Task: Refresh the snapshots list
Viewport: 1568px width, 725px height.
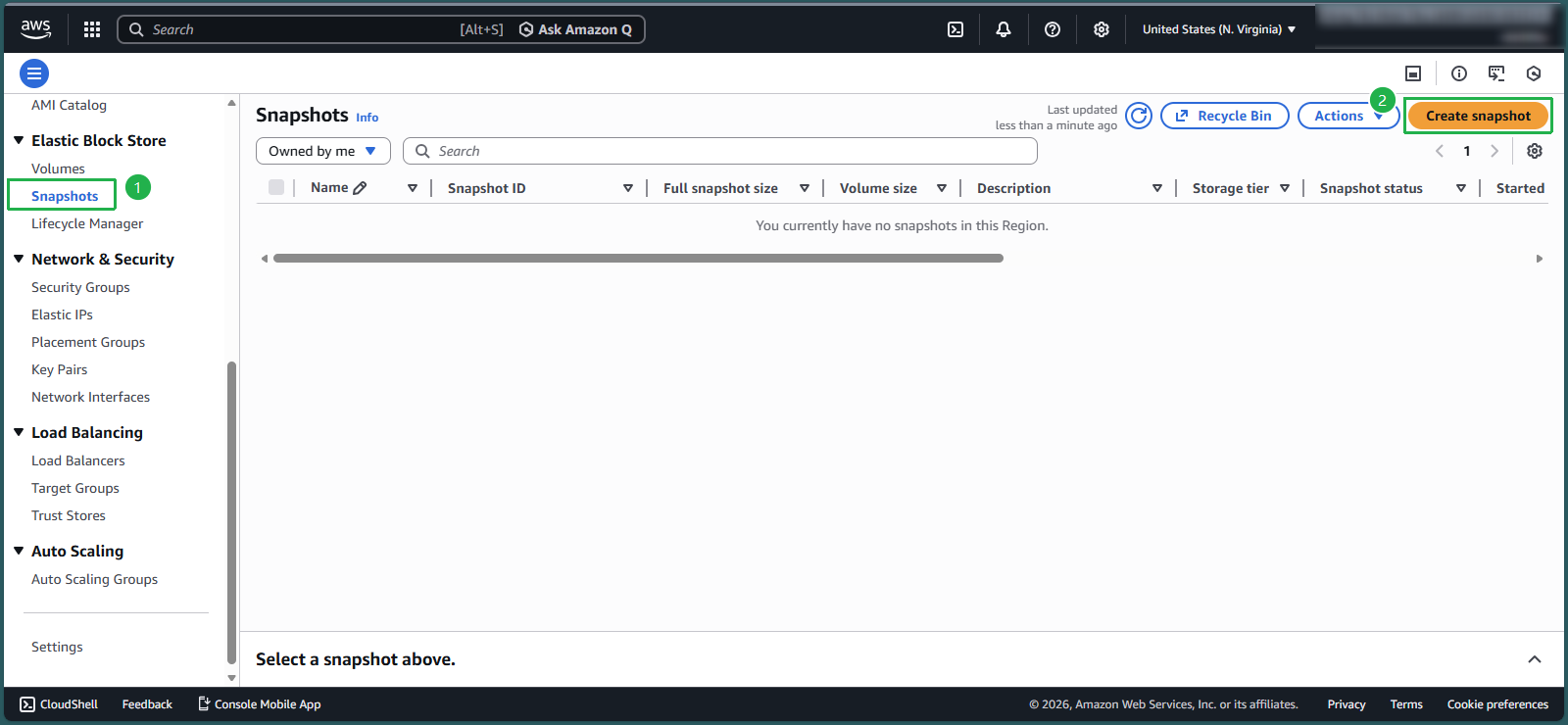Action: [x=1139, y=116]
